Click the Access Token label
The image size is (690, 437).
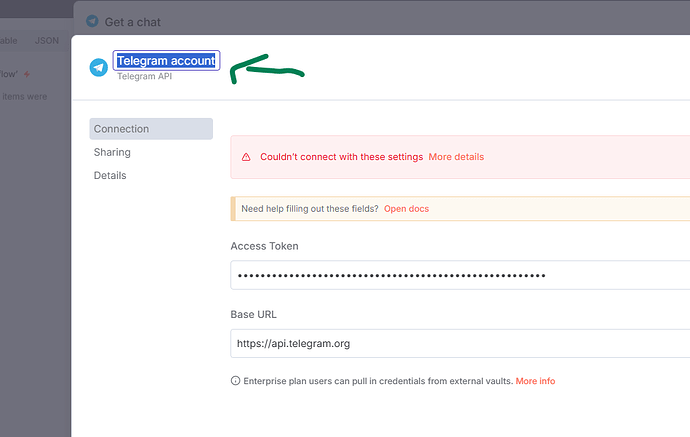pos(264,246)
